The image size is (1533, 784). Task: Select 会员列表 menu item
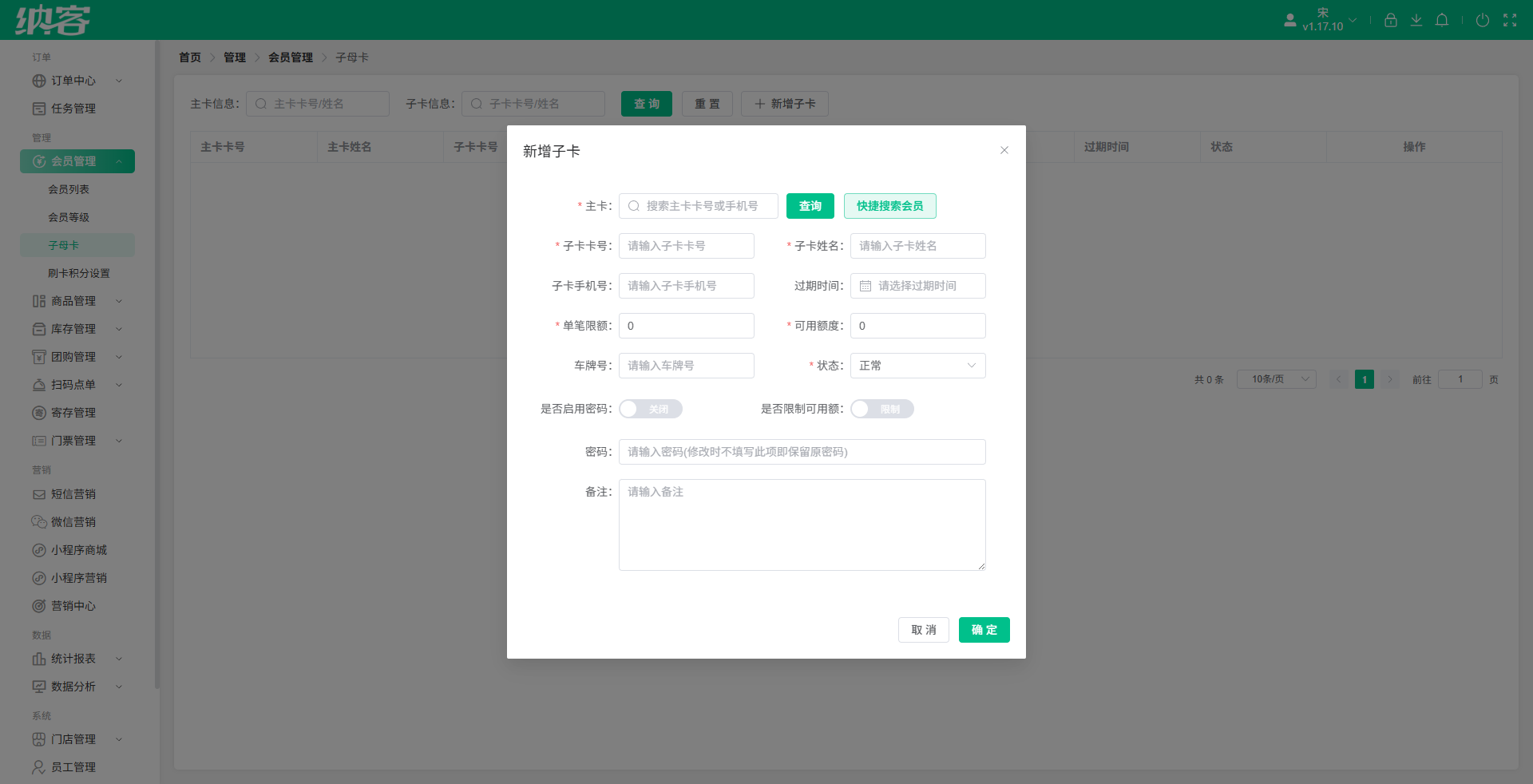click(77, 189)
